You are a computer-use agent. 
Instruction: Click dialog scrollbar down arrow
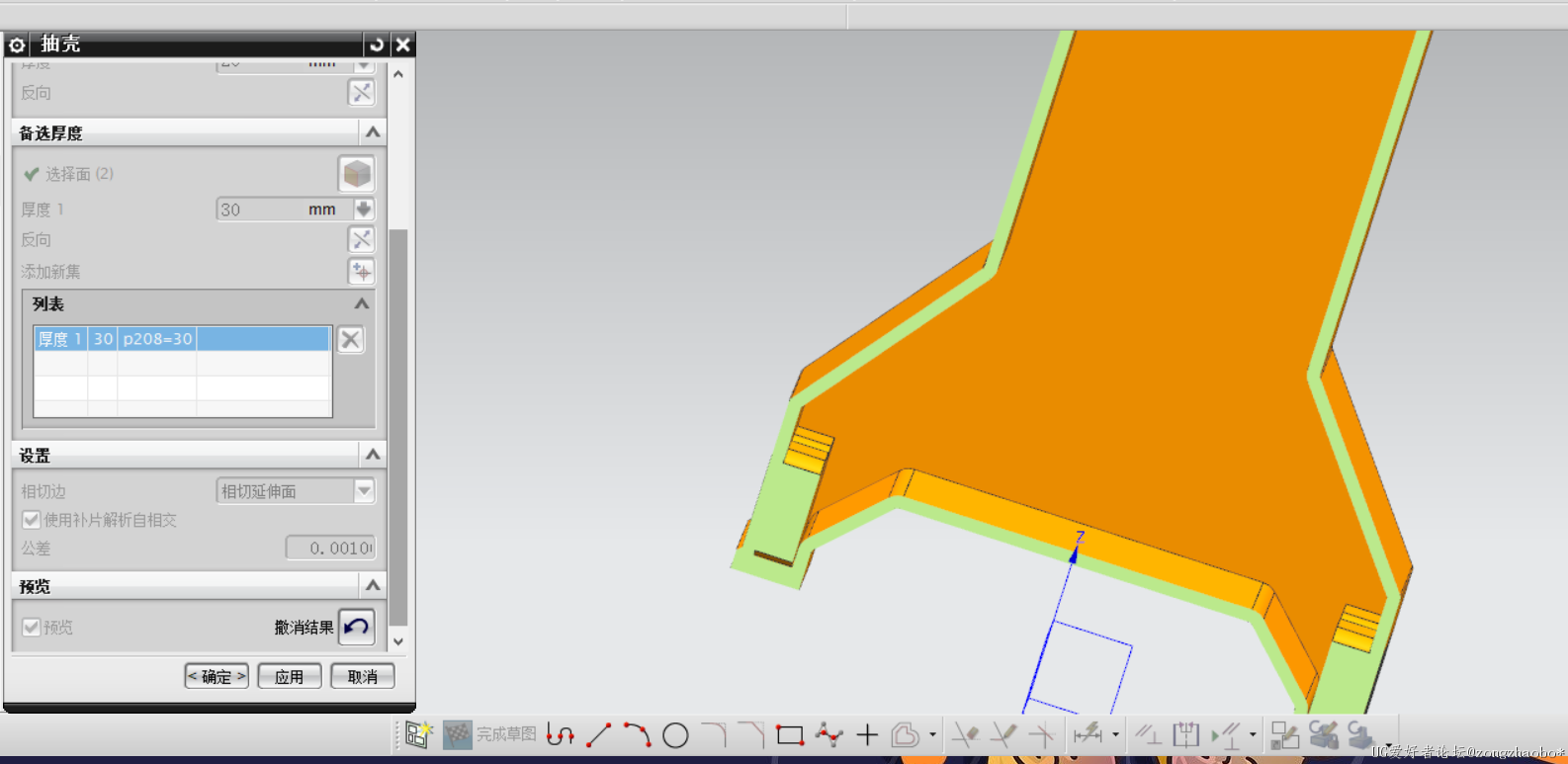click(x=398, y=641)
